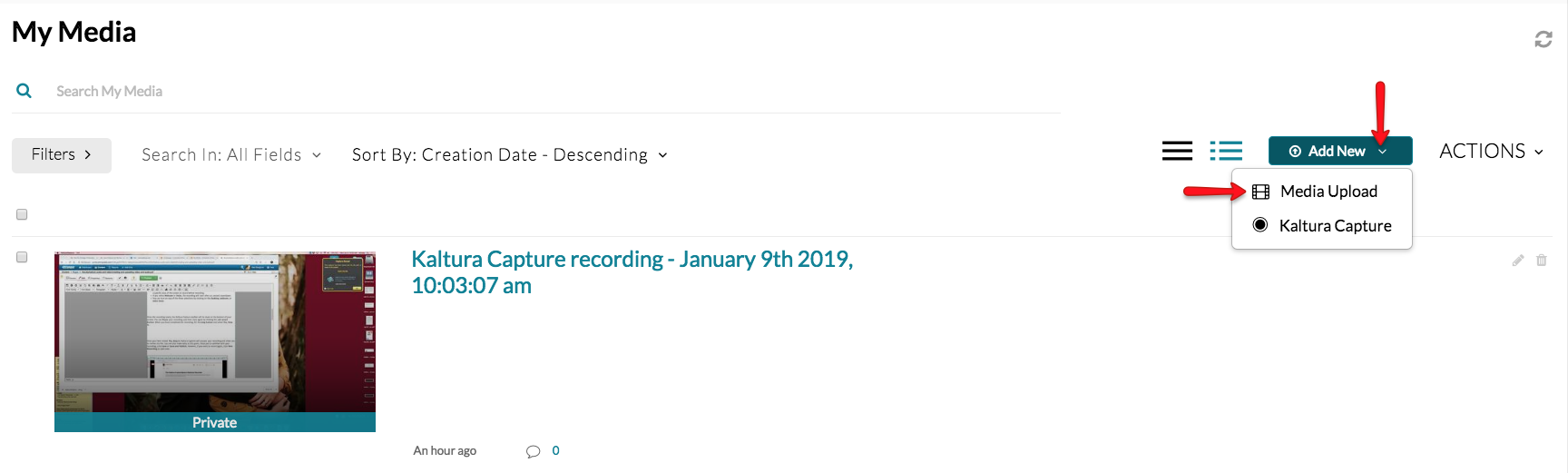Viewport: 1568px width, 473px height.
Task: Switch to collapsed list view icon
Action: pyautogui.click(x=1177, y=151)
